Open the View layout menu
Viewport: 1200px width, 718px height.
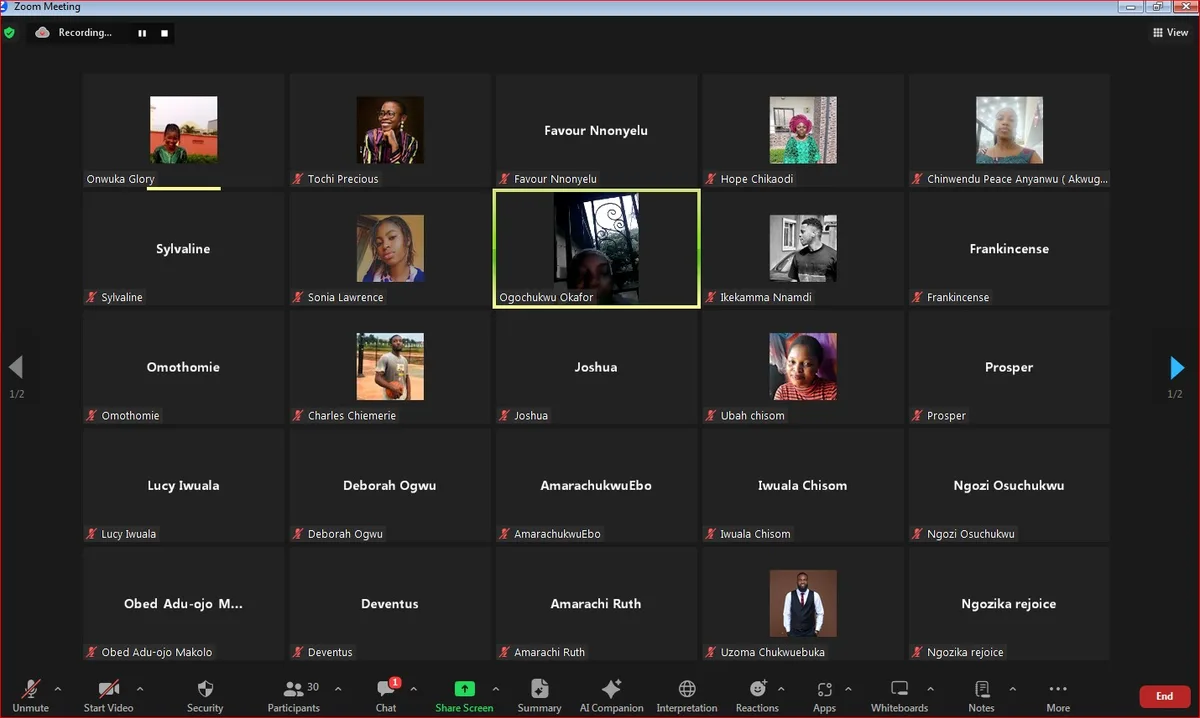click(x=1170, y=33)
